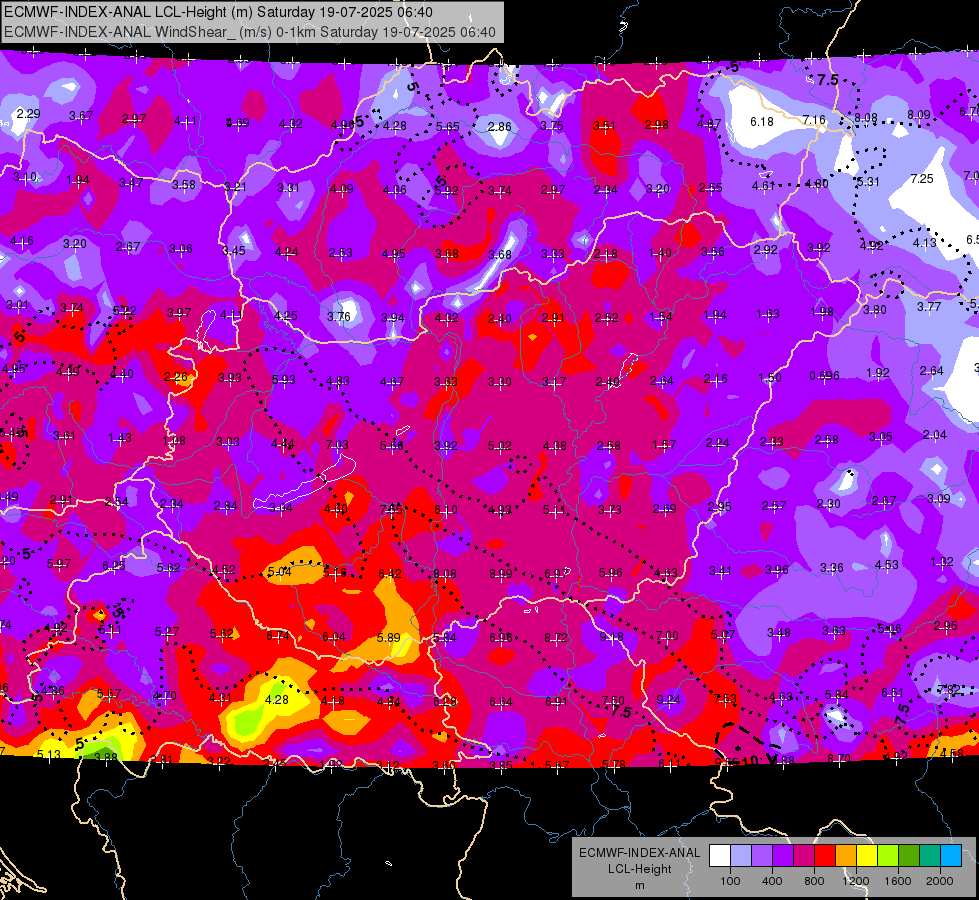Click legend heading ECMWF-INDEX-ANAL
Screen dimensions: 979x900
(640, 853)
